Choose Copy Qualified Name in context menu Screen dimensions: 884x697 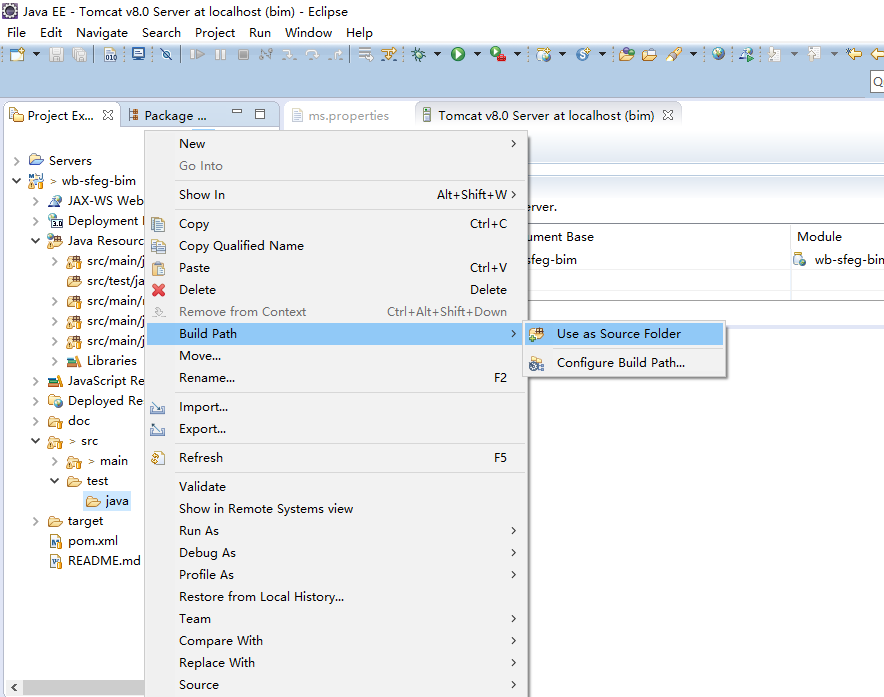click(336, 246)
